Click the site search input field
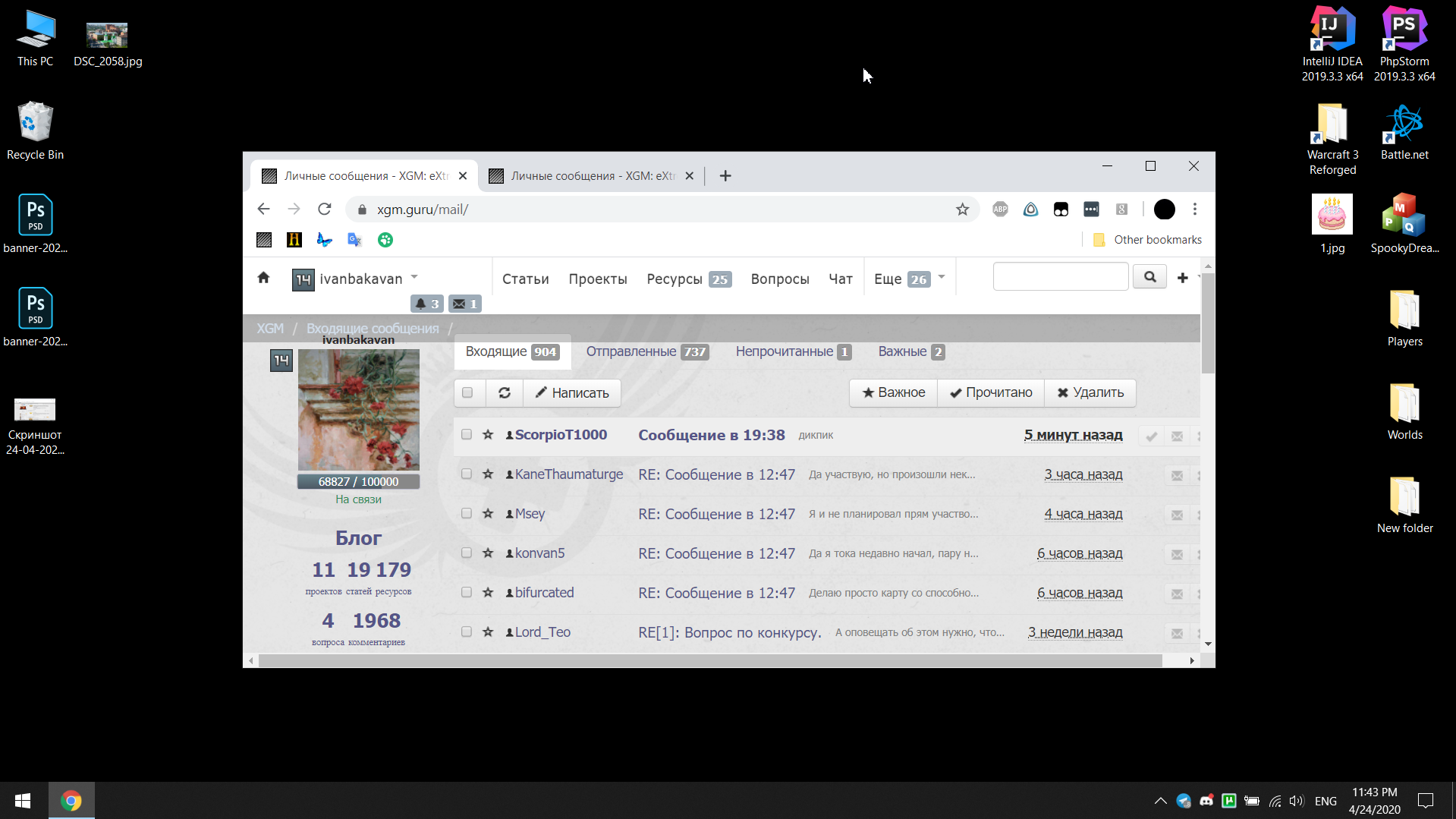Viewport: 1456px width, 819px height. tap(1061, 277)
